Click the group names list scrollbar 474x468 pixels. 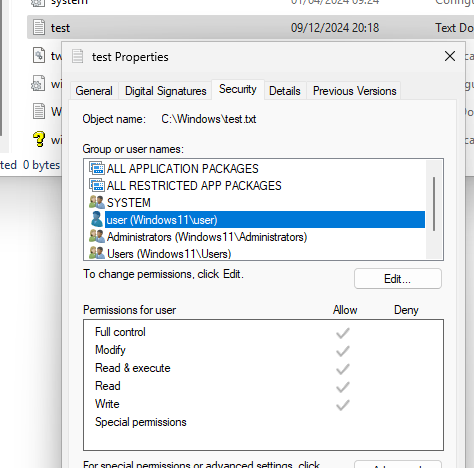coord(434,204)
